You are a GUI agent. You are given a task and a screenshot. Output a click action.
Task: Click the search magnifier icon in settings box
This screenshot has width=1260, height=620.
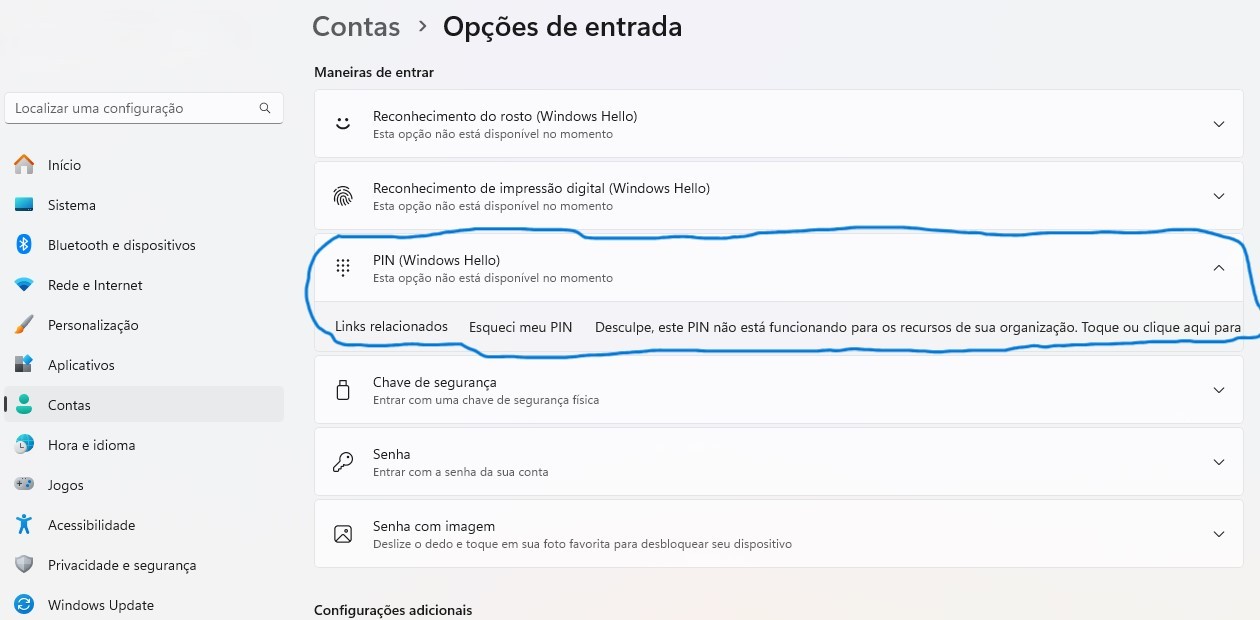[x=265, y=108]
